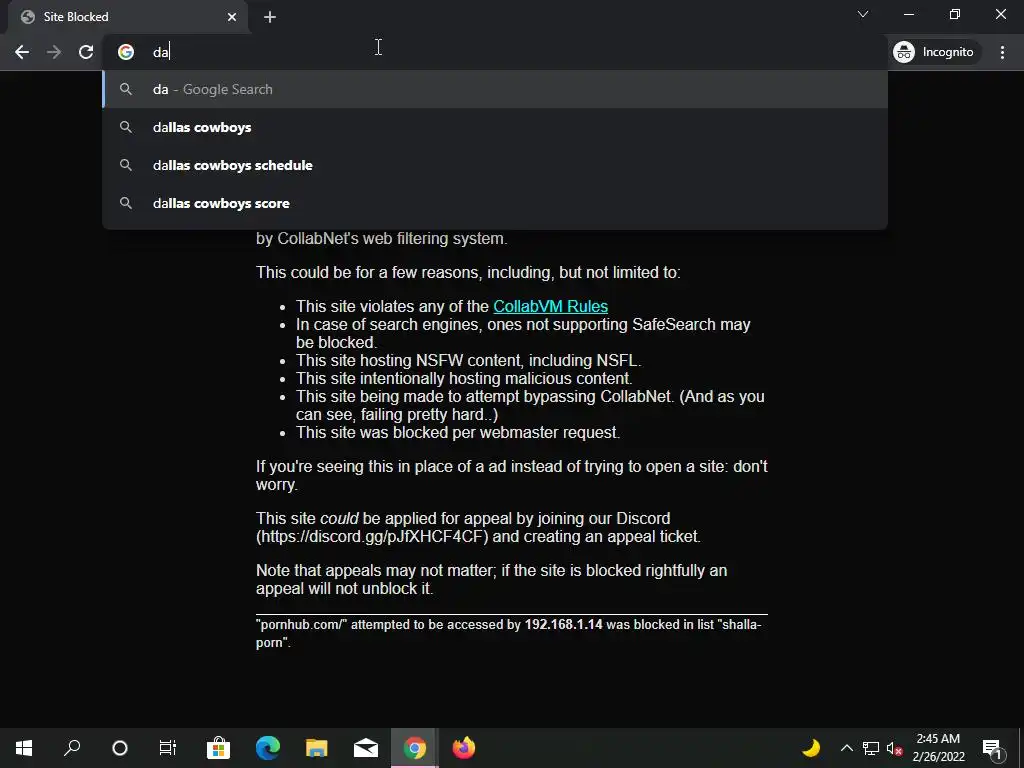Select the Site Blocked tab
The width and height of the screenshot is (1024, 768).
pyautogui.click(x=127, y=17)
